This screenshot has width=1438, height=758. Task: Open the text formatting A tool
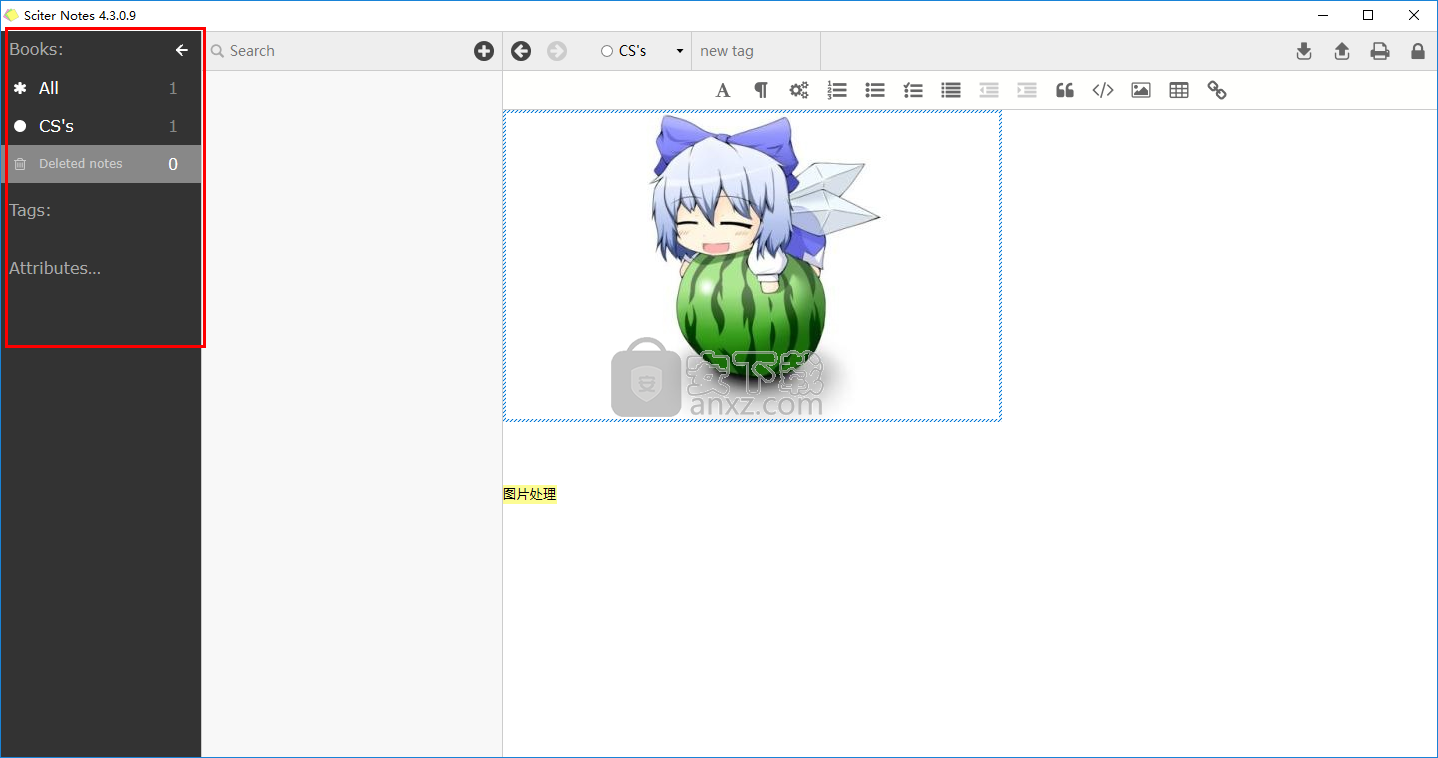pos(723,90)
